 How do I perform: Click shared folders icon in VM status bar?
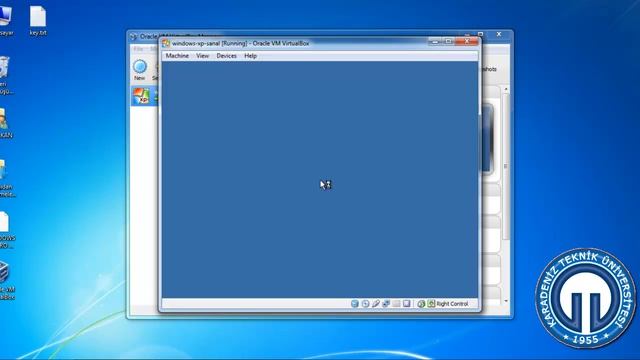click(x=396, y=304)
